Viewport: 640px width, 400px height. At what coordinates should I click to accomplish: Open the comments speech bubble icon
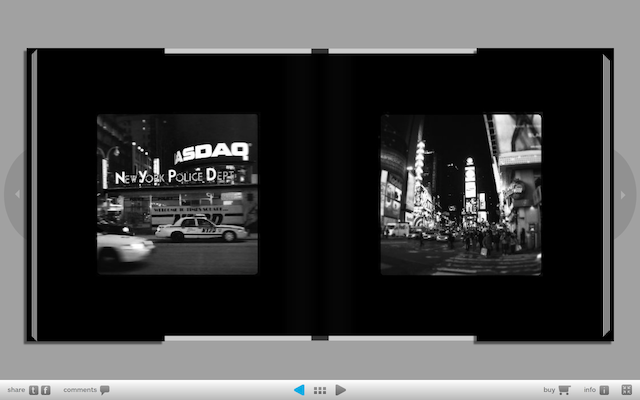tap(105, 390)
